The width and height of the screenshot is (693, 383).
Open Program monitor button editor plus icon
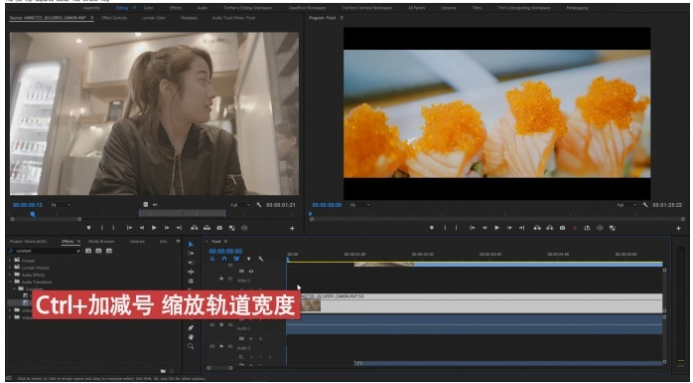(678, 228)
